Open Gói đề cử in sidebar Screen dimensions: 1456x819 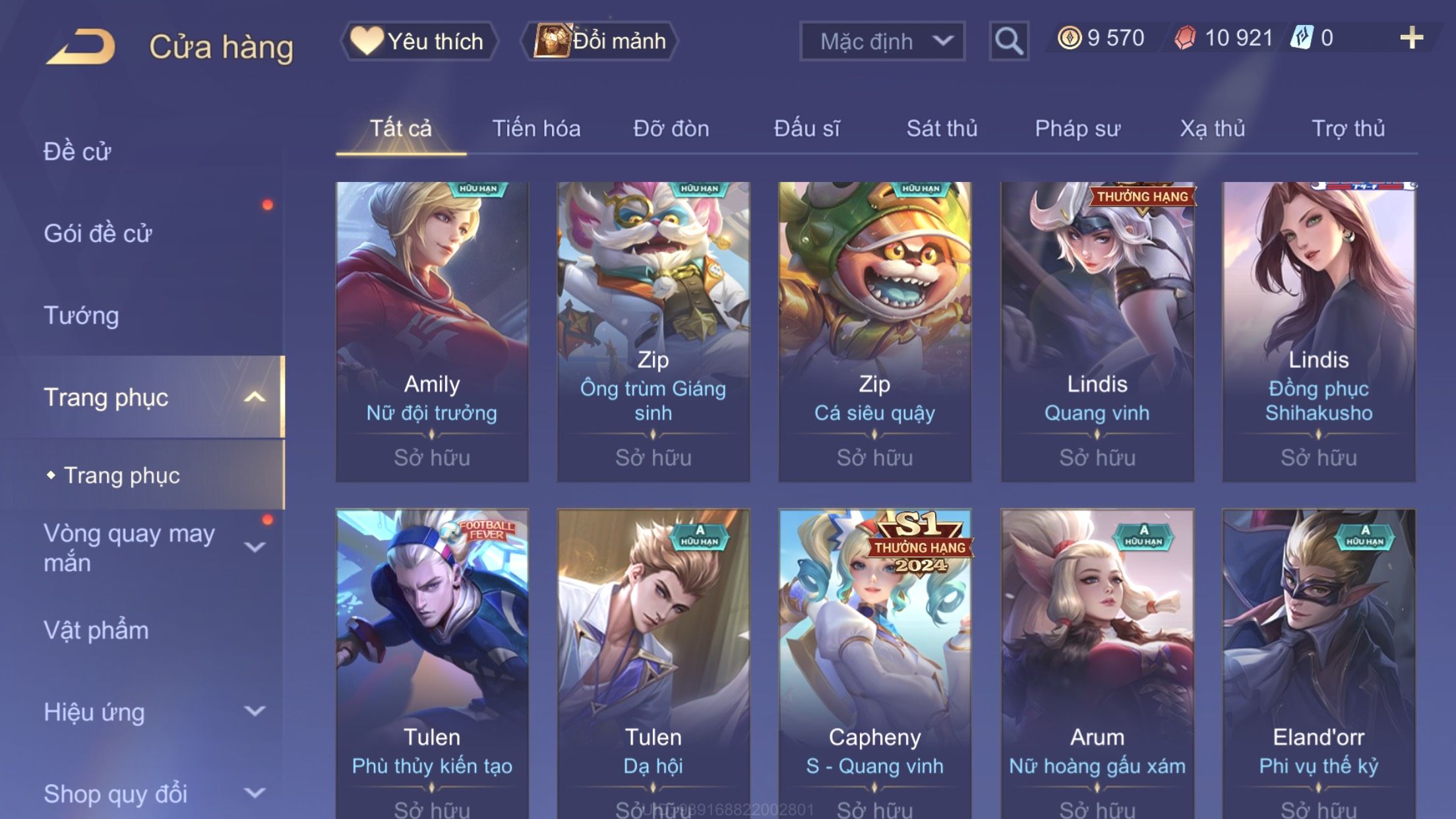click(98, 233)
